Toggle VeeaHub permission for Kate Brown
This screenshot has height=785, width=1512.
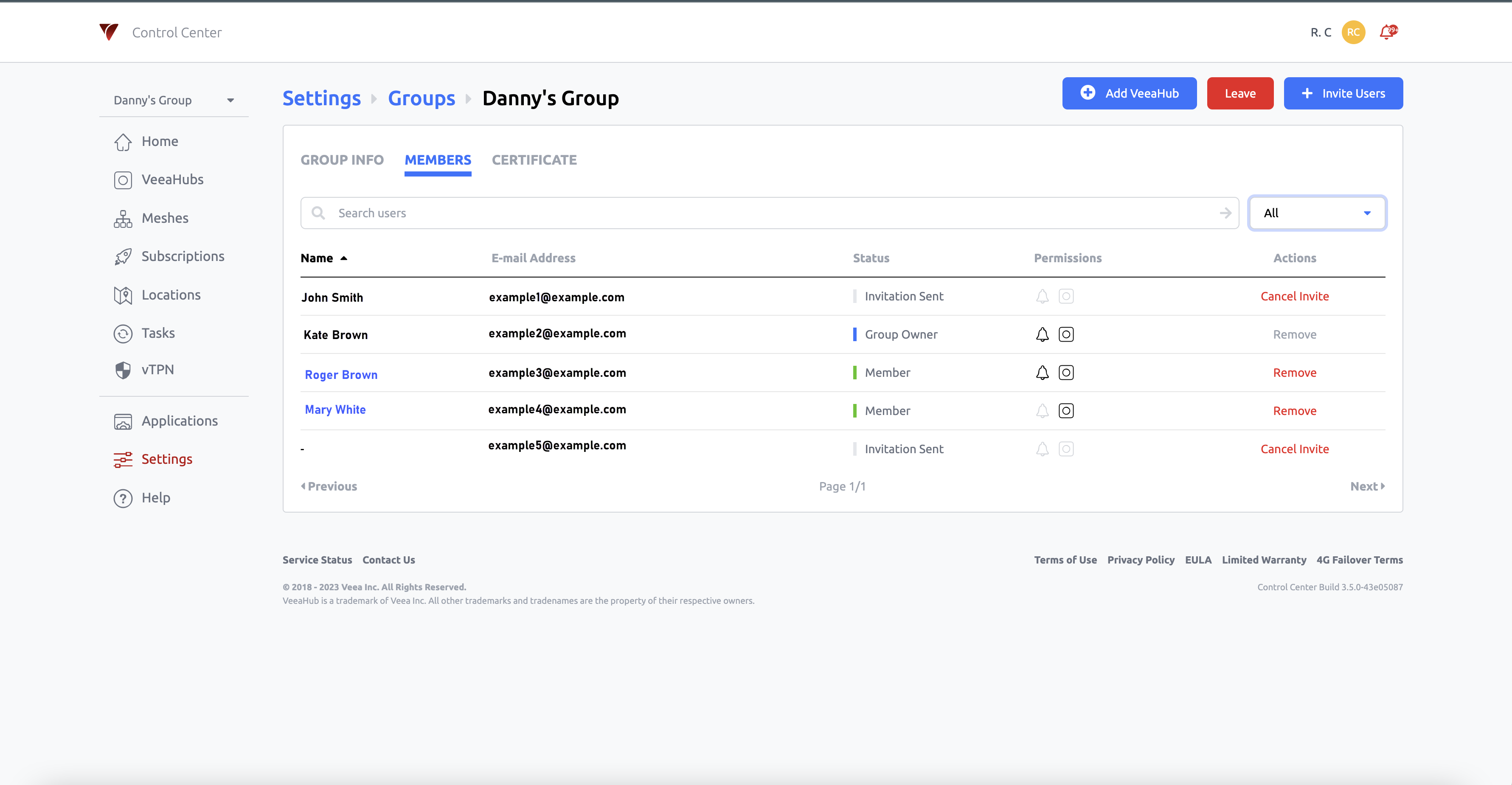(x=1066, y=334)
